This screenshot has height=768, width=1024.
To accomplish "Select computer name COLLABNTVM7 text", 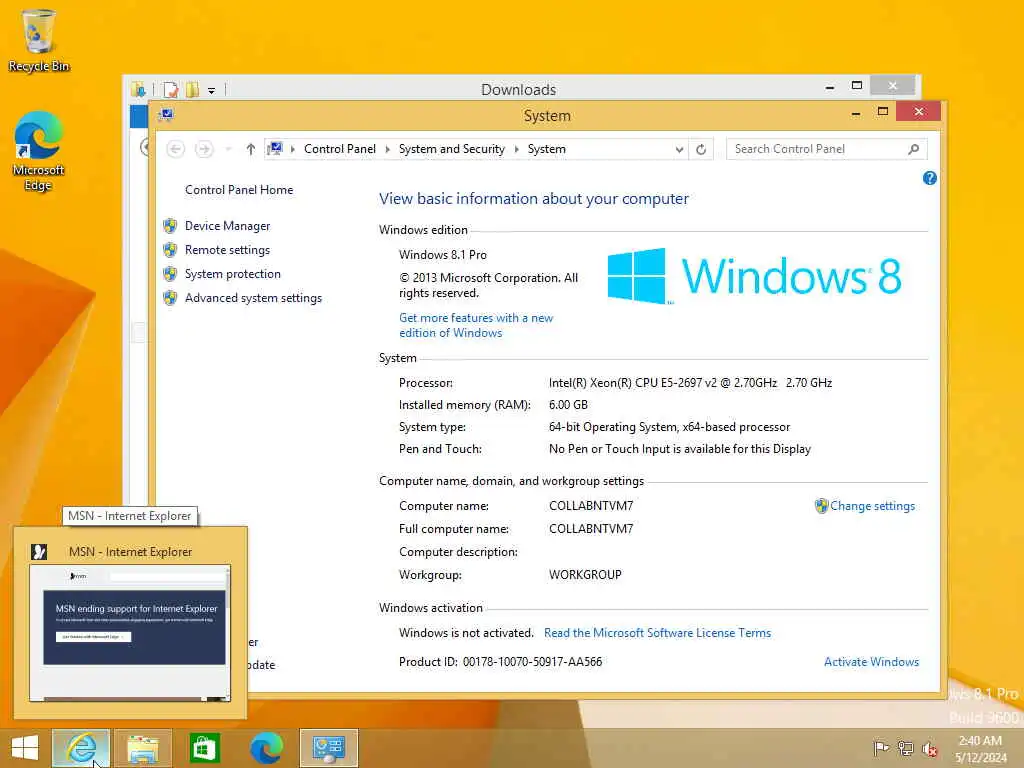I will click(591, 506).
